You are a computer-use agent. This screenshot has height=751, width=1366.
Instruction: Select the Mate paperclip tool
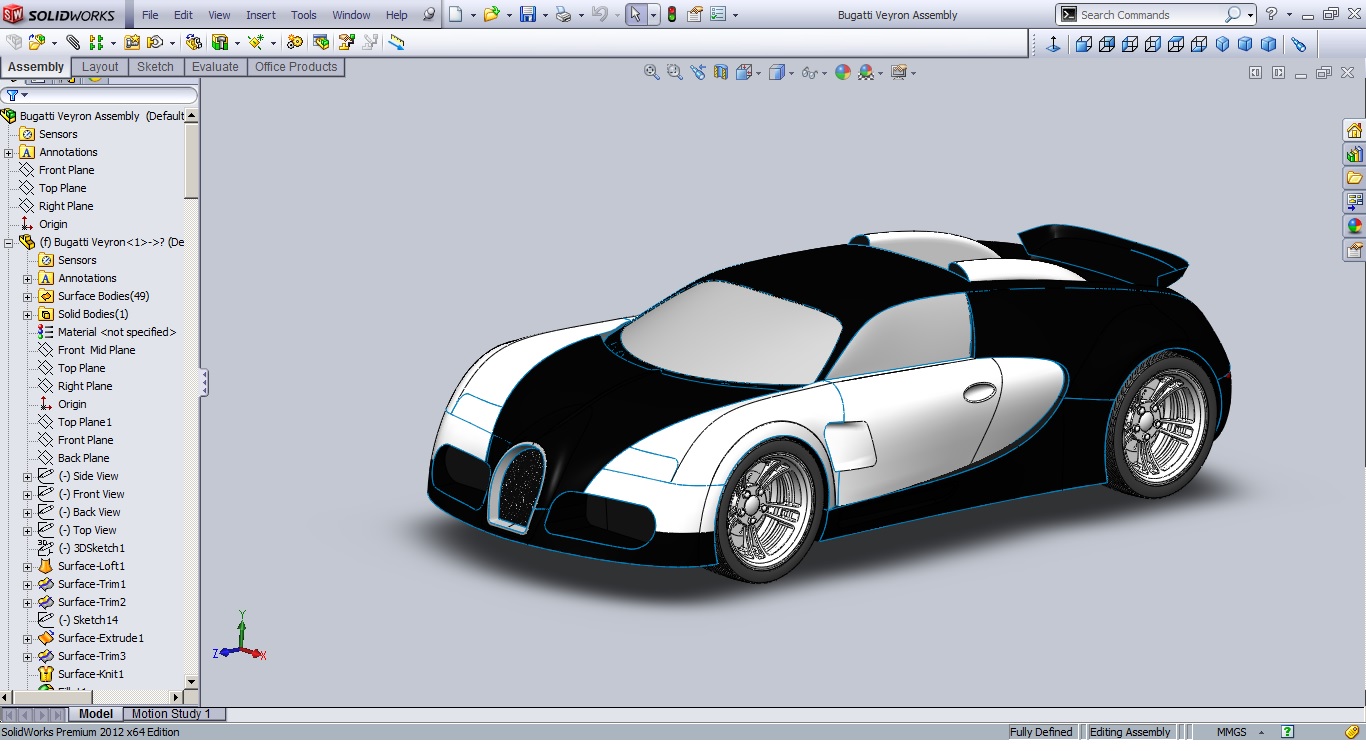point(73,43)
